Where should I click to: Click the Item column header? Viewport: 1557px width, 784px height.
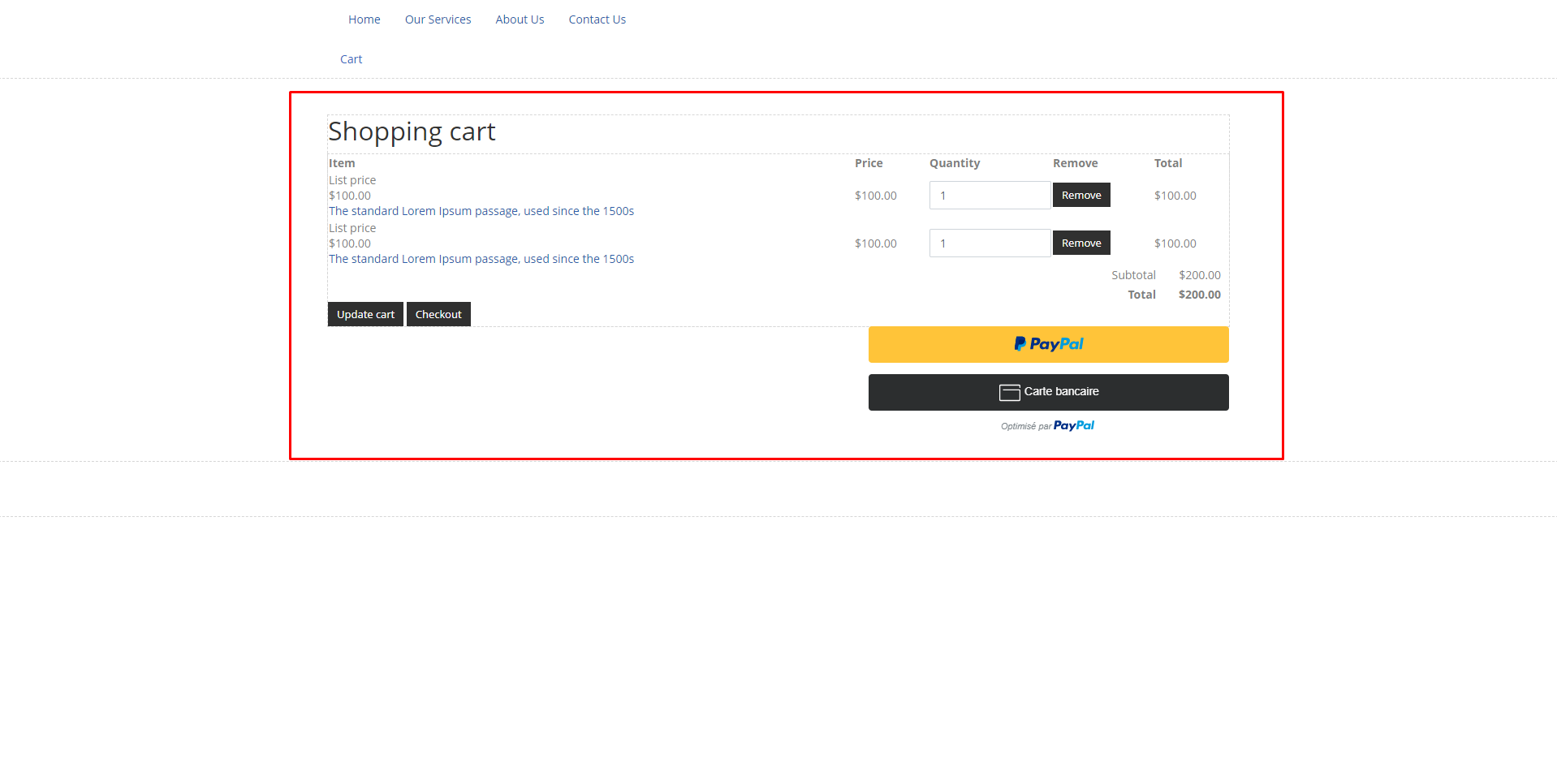342,163
